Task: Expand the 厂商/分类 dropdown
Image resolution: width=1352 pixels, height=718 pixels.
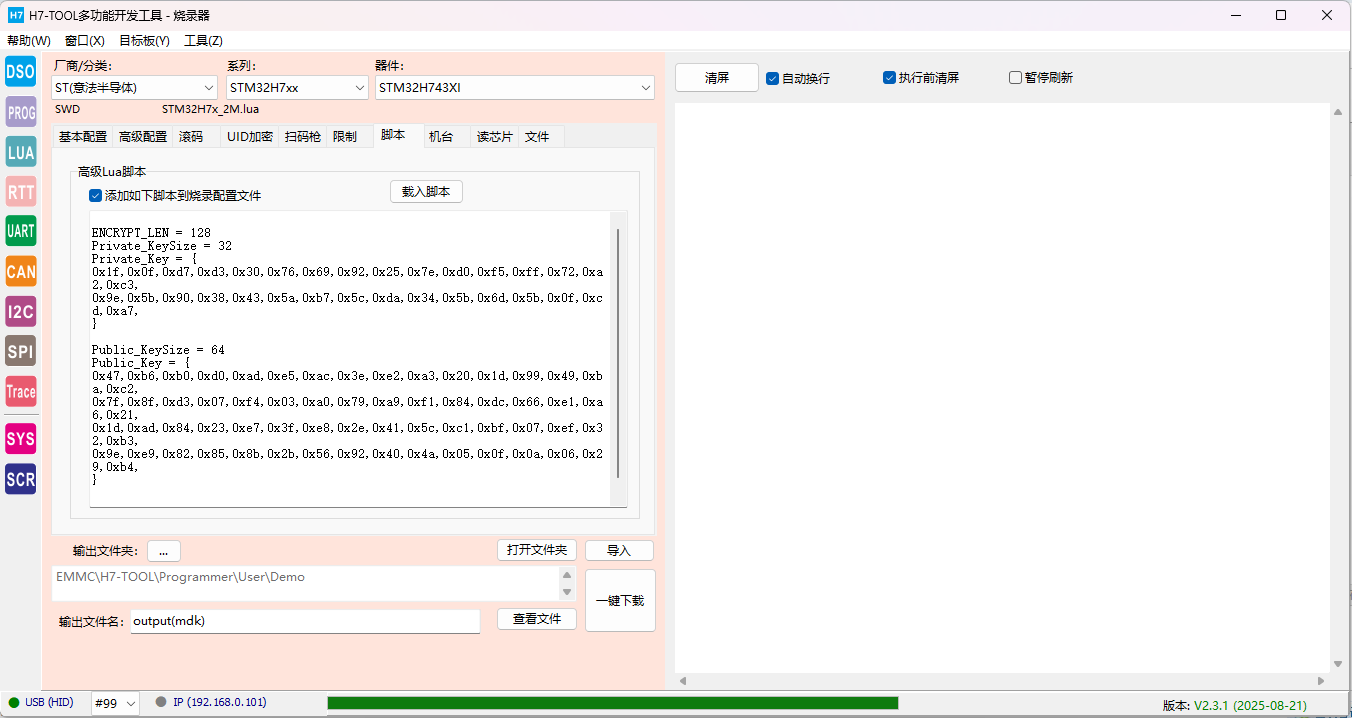Action: (x=134, y=88)
